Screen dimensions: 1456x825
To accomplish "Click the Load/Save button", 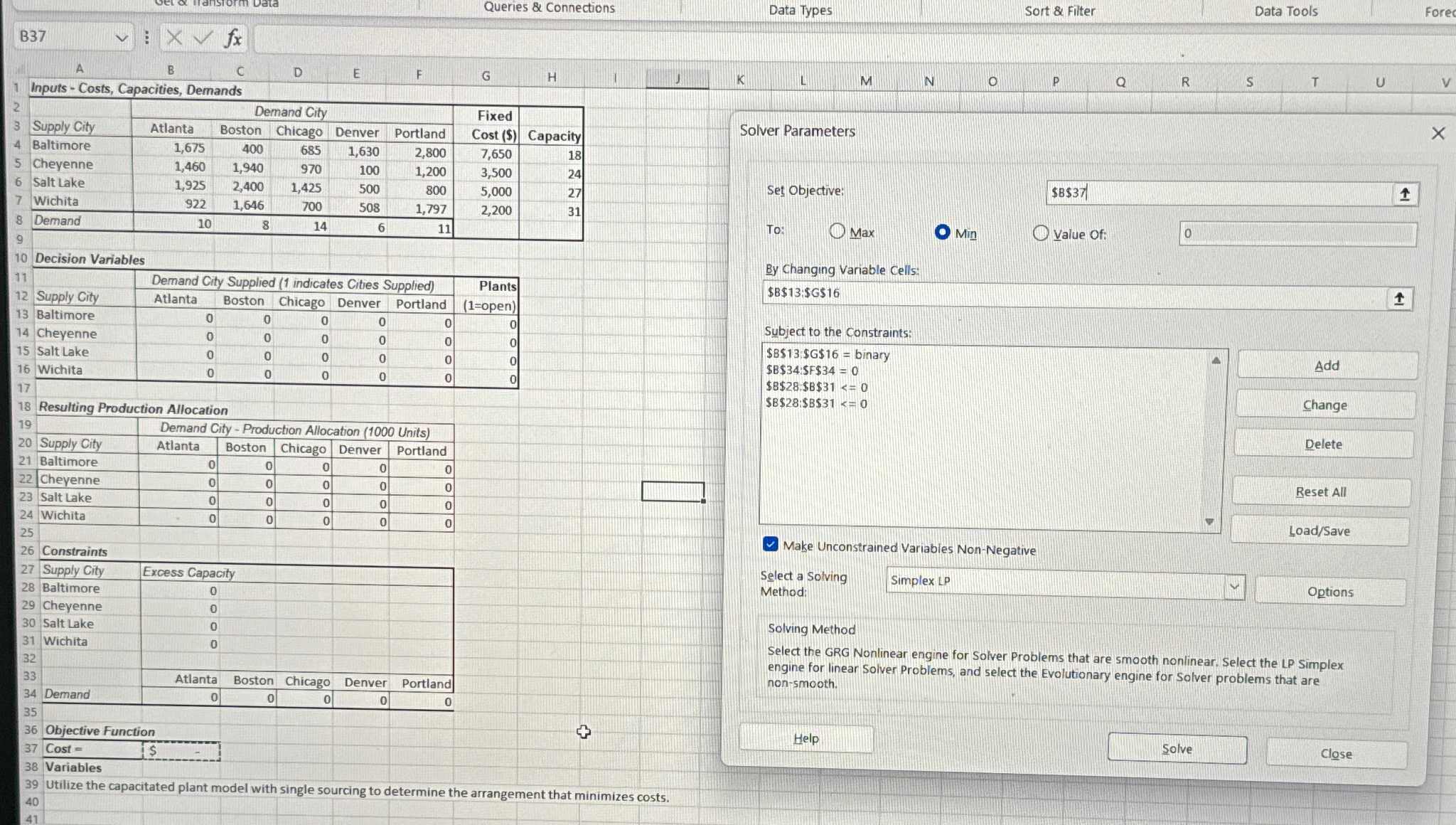I will click(x=1319, y=531).
